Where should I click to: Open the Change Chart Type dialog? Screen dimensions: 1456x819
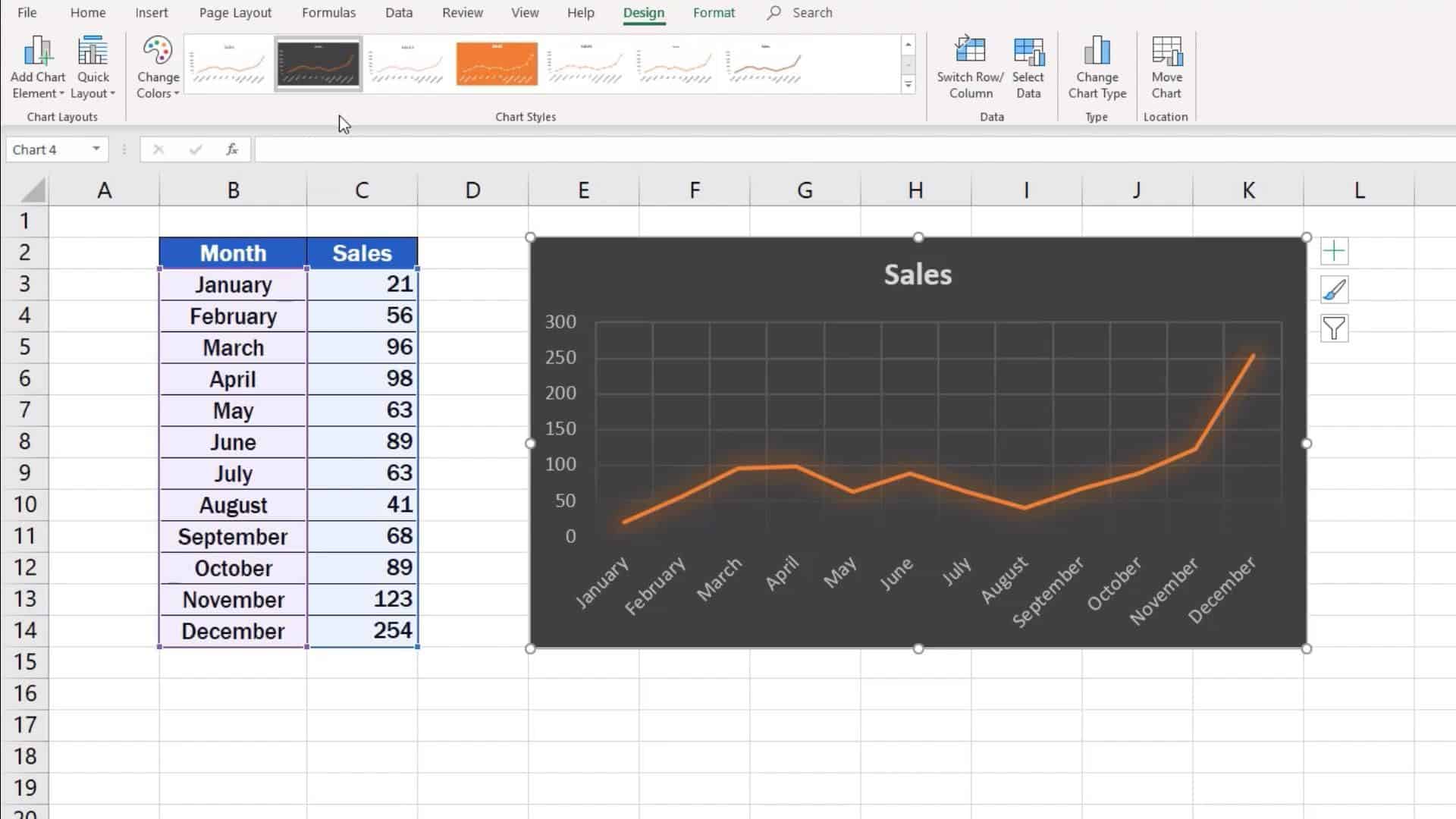(1097, 64)
